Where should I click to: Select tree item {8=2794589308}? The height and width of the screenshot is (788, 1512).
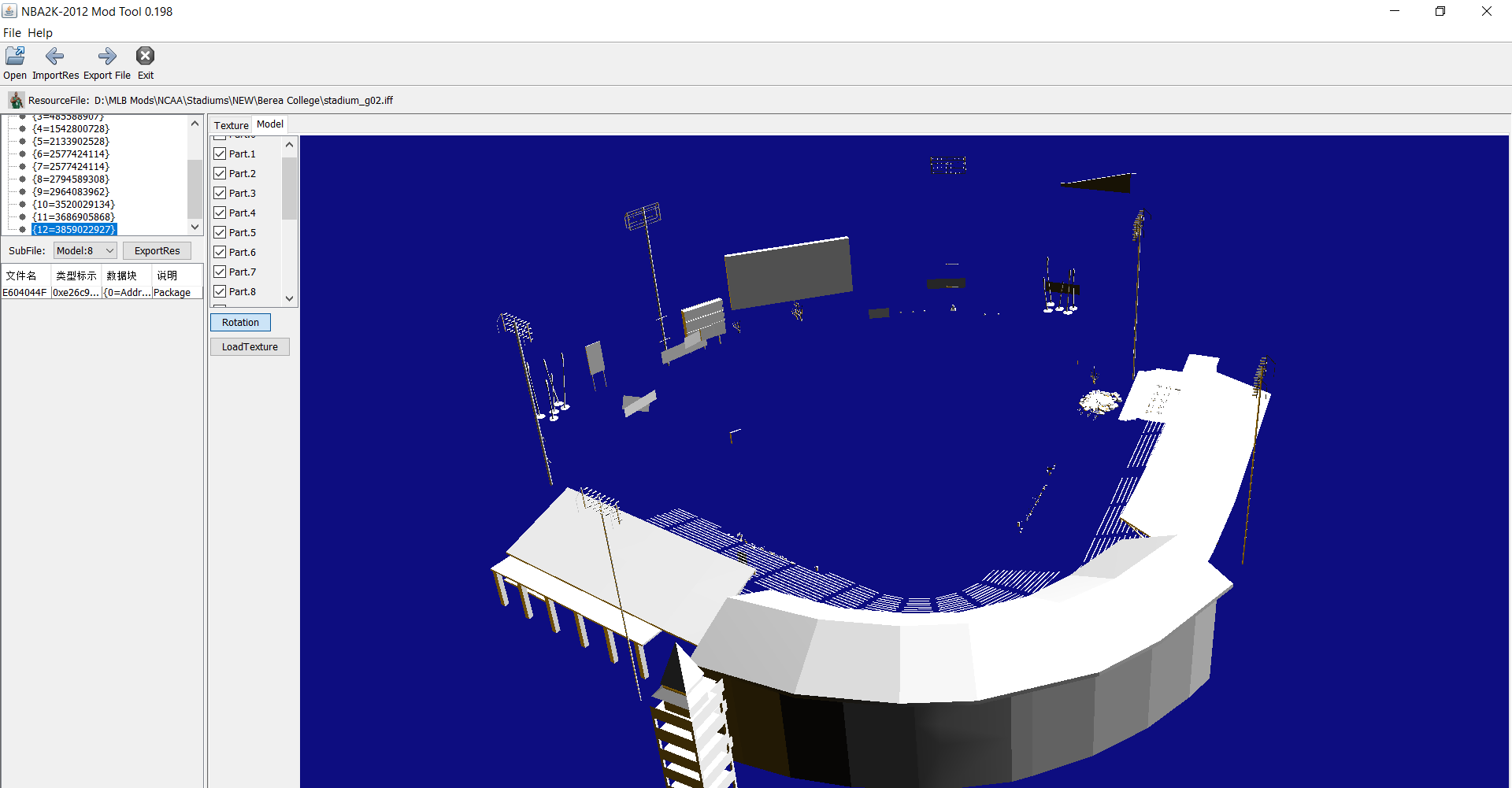coord(71,179)
